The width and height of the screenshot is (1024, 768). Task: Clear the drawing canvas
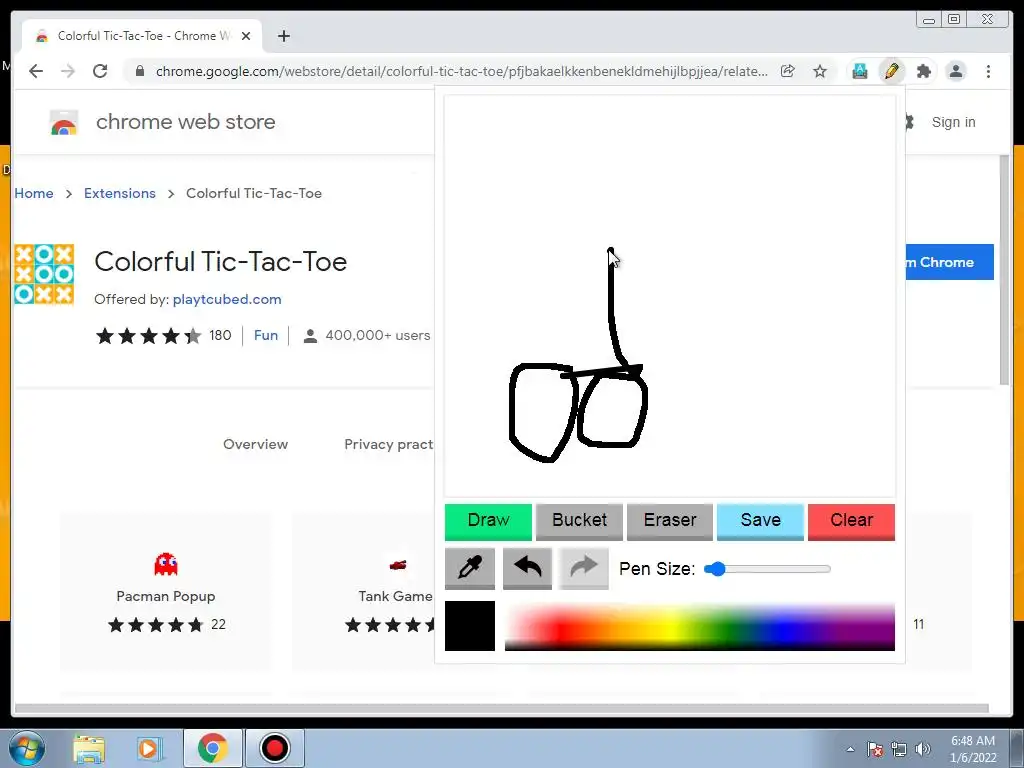pos(851,521)
